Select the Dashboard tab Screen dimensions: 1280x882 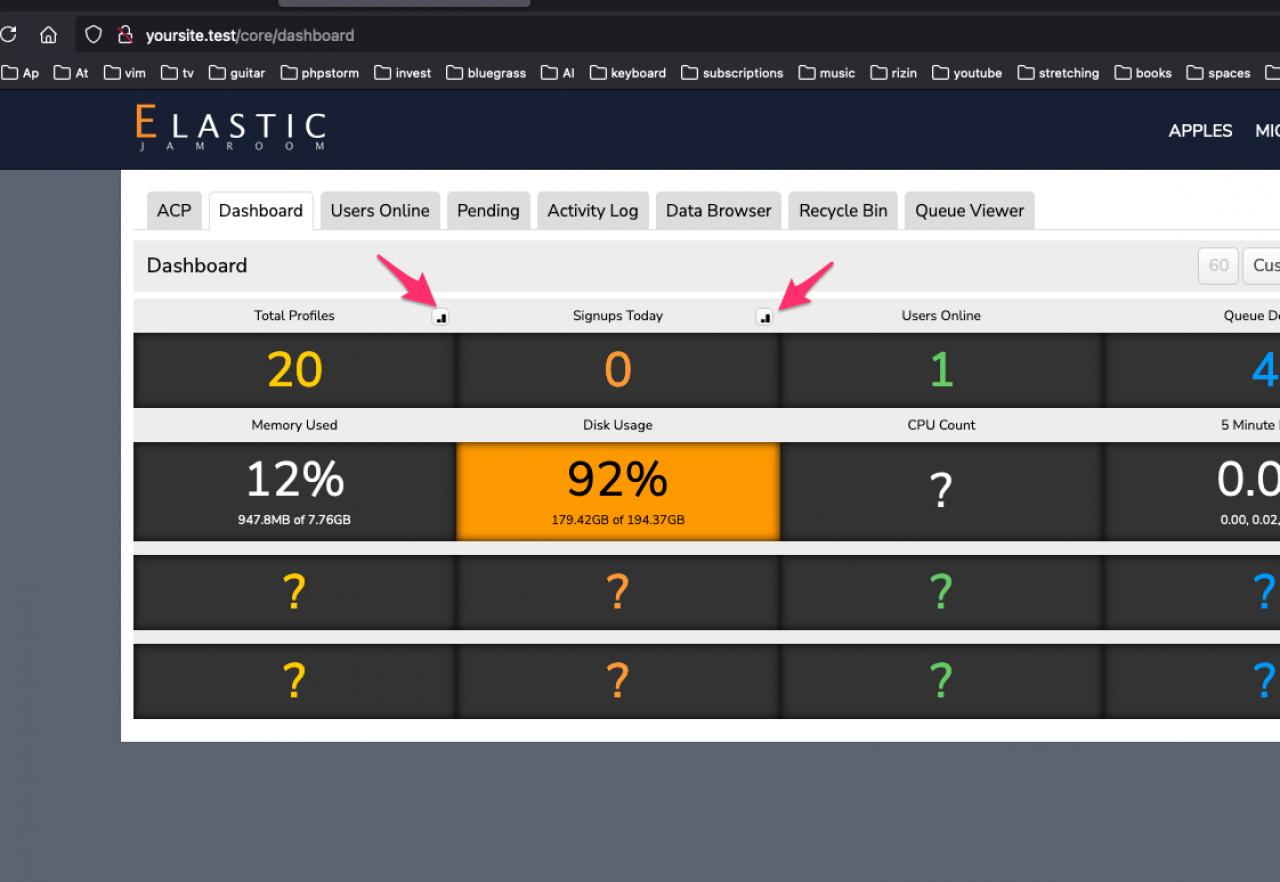click(261, 211)
